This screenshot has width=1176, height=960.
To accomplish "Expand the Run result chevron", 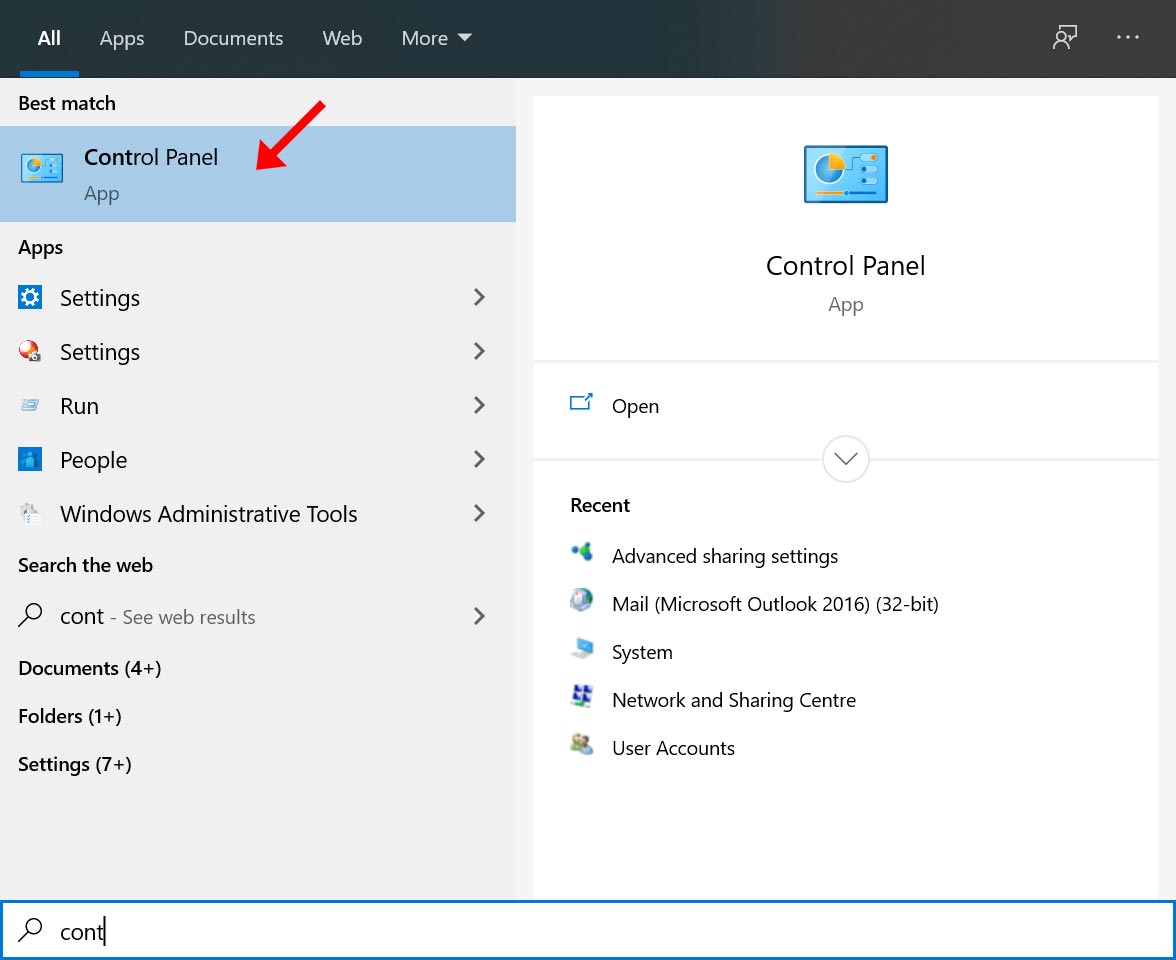I will click(x=479, y=405).
